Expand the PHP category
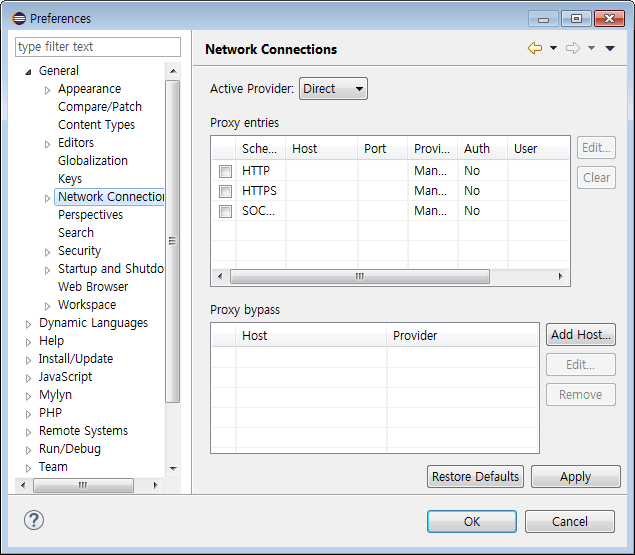This screenshot has height=555, width=635. 28,414
